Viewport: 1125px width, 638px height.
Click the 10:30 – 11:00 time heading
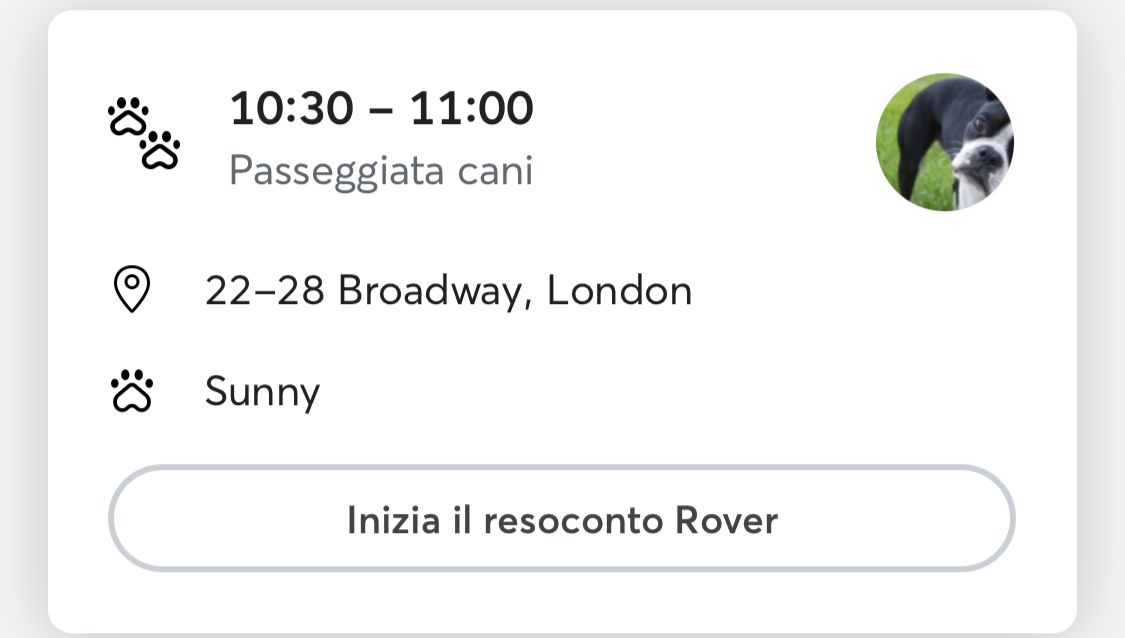381,108
